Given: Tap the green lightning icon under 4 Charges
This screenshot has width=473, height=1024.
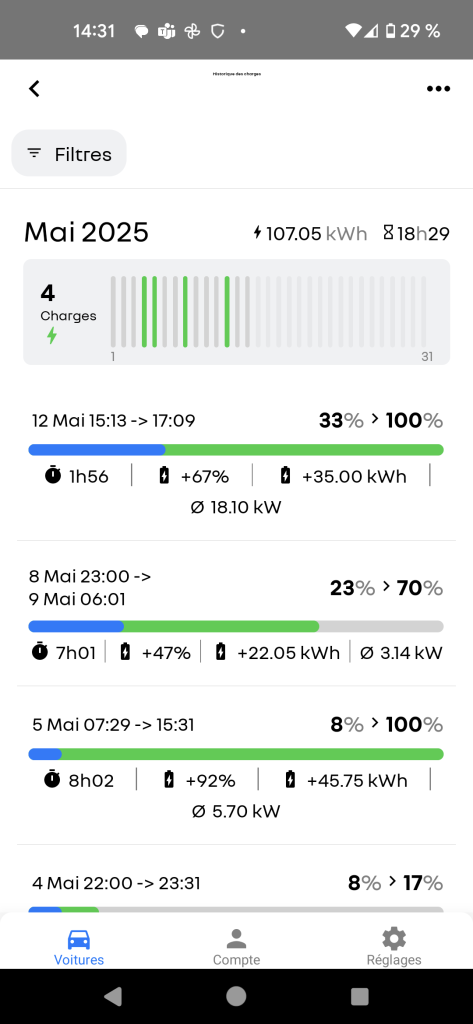Looking at the screenshot, I should pos(52,336).
